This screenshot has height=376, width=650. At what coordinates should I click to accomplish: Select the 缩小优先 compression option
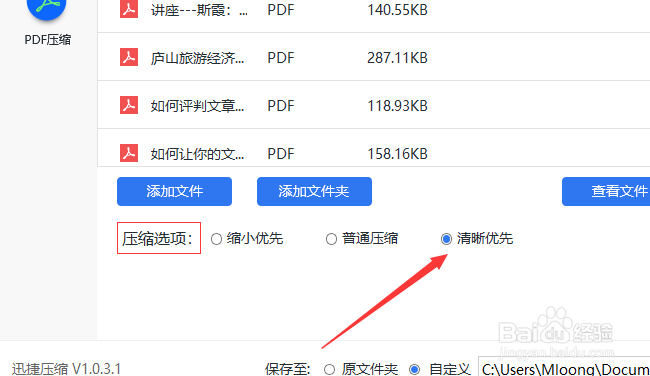(216, 239)
